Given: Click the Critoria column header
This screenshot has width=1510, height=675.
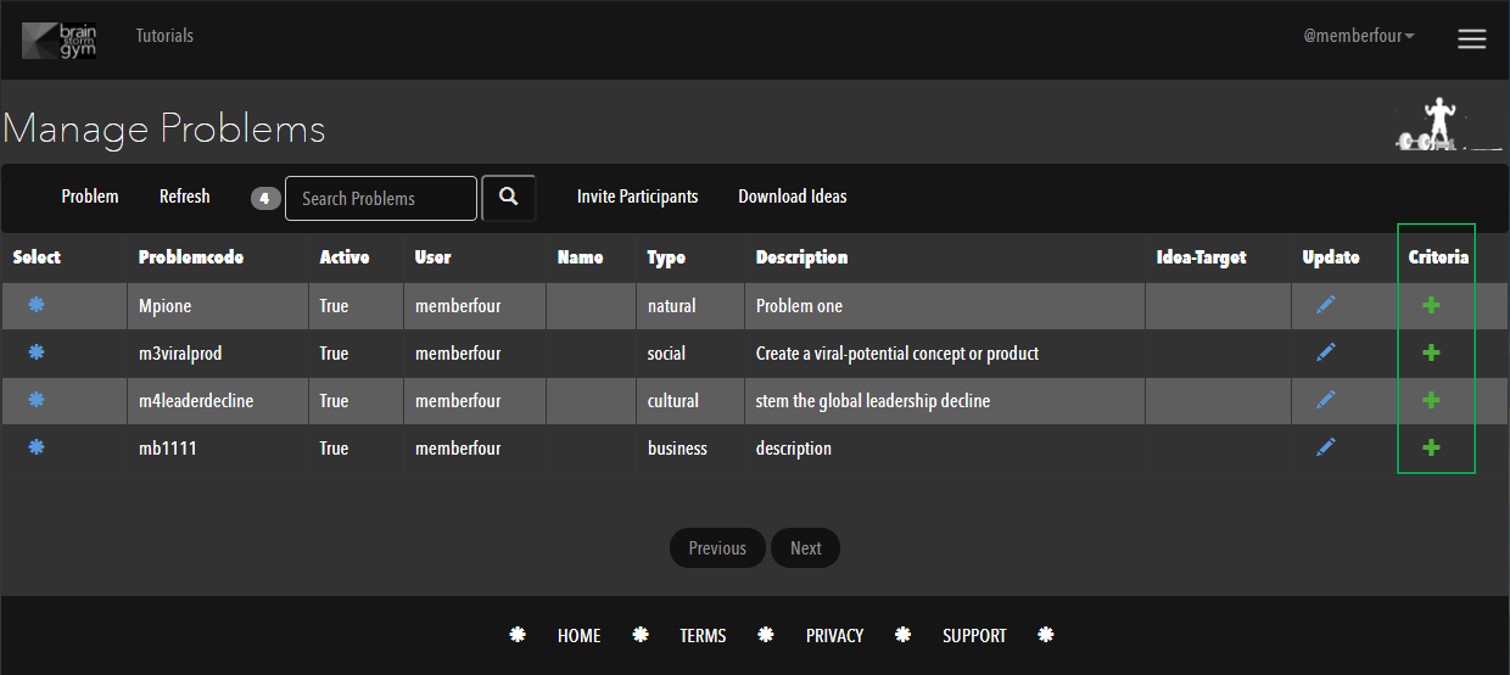Looking at the screenshot, I should (1438, 257).
